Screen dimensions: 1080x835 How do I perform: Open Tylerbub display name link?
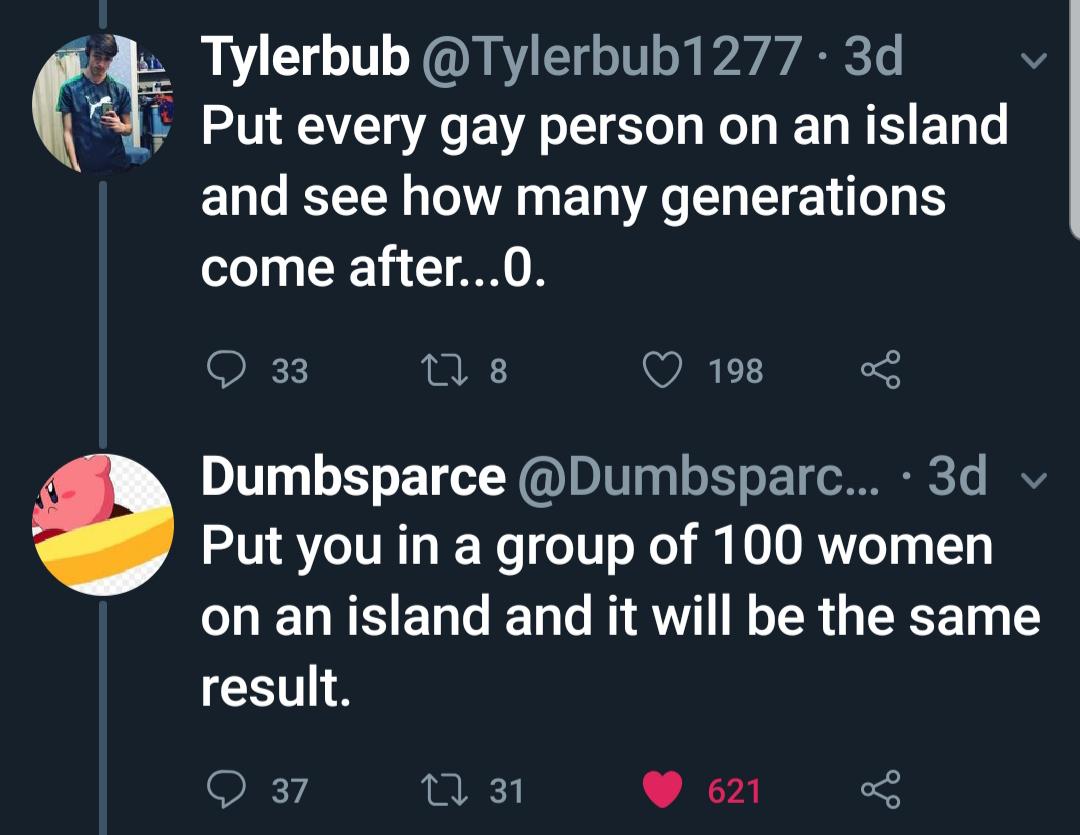click(305, 56)
